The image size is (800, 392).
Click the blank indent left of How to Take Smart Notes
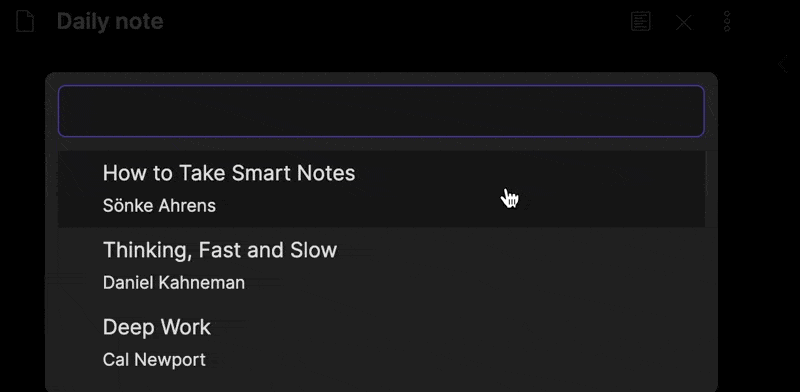point(80,189)
